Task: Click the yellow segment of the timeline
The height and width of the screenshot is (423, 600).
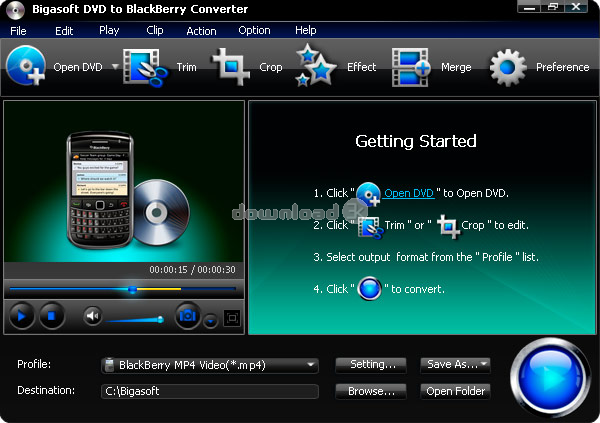Action: click(x=159, y=289)
